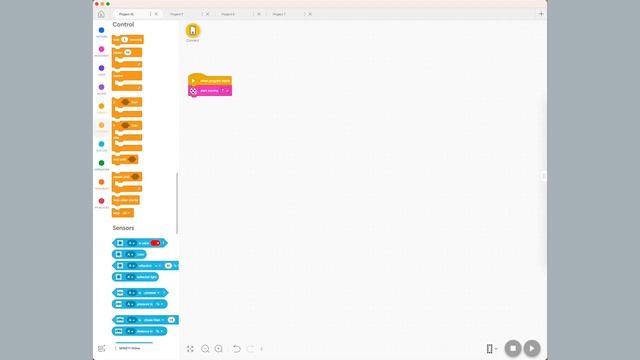Go to the Home screen icon

pos(101,14)
